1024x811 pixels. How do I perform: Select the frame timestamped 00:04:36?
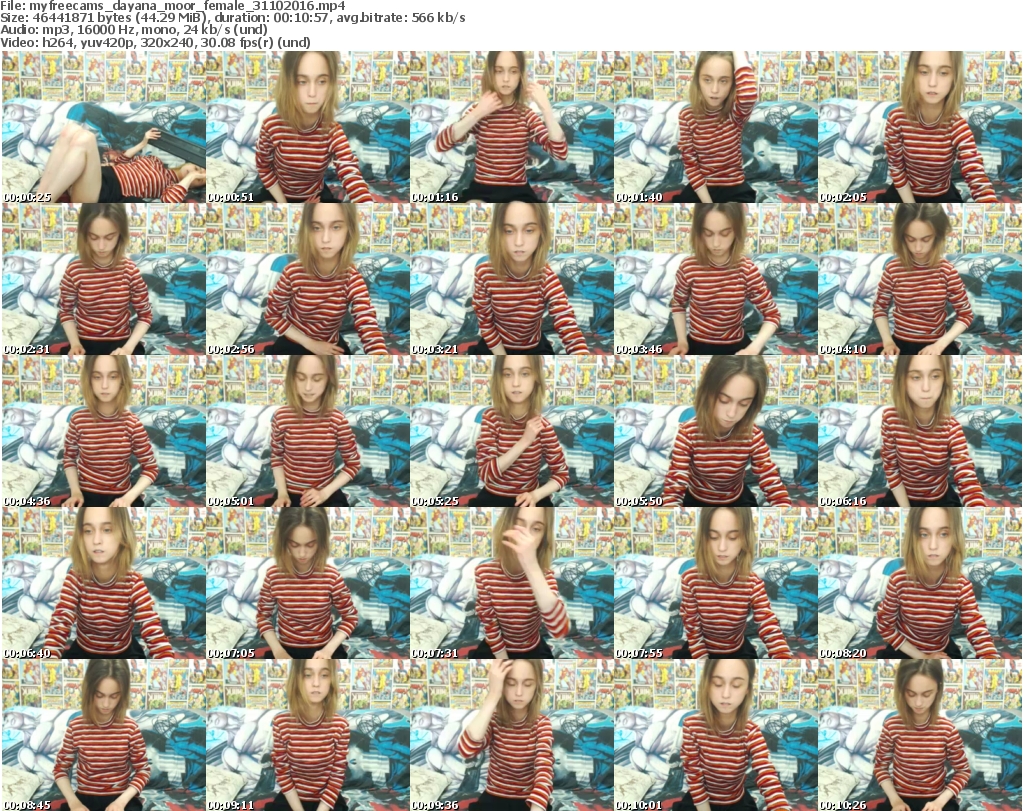coord(103,431)
